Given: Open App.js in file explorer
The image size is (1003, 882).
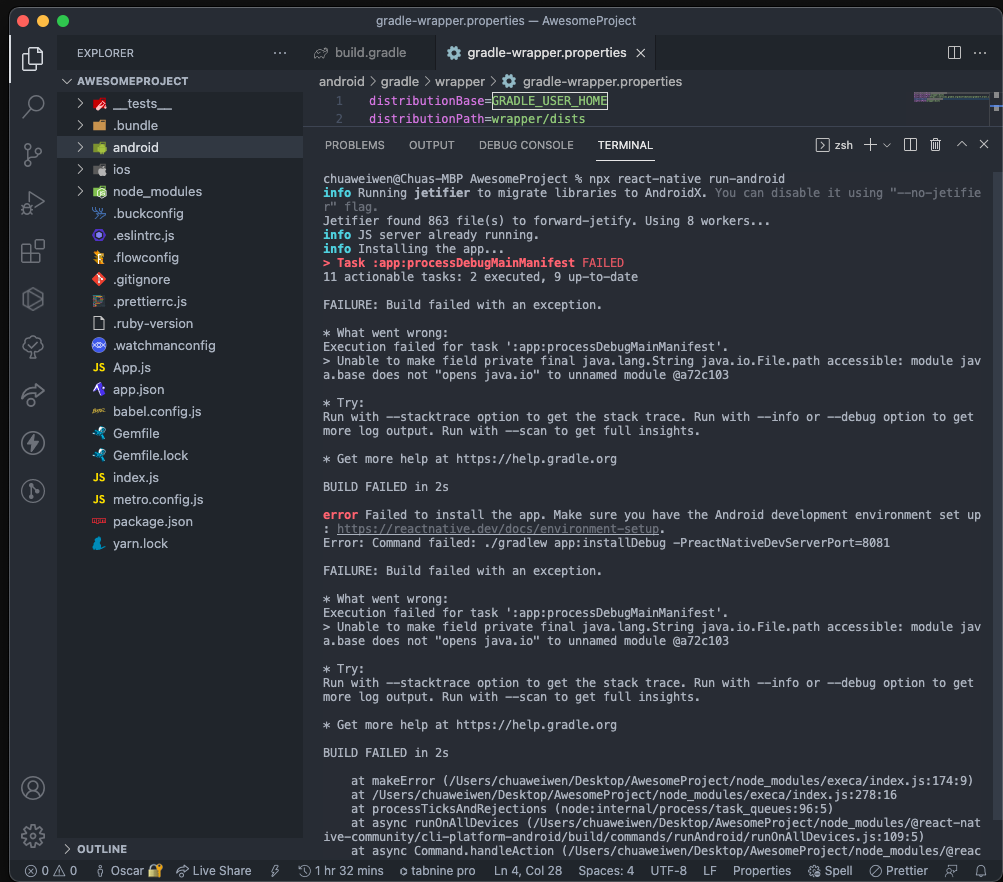Looking at the screenshot, I should point(180,367).
